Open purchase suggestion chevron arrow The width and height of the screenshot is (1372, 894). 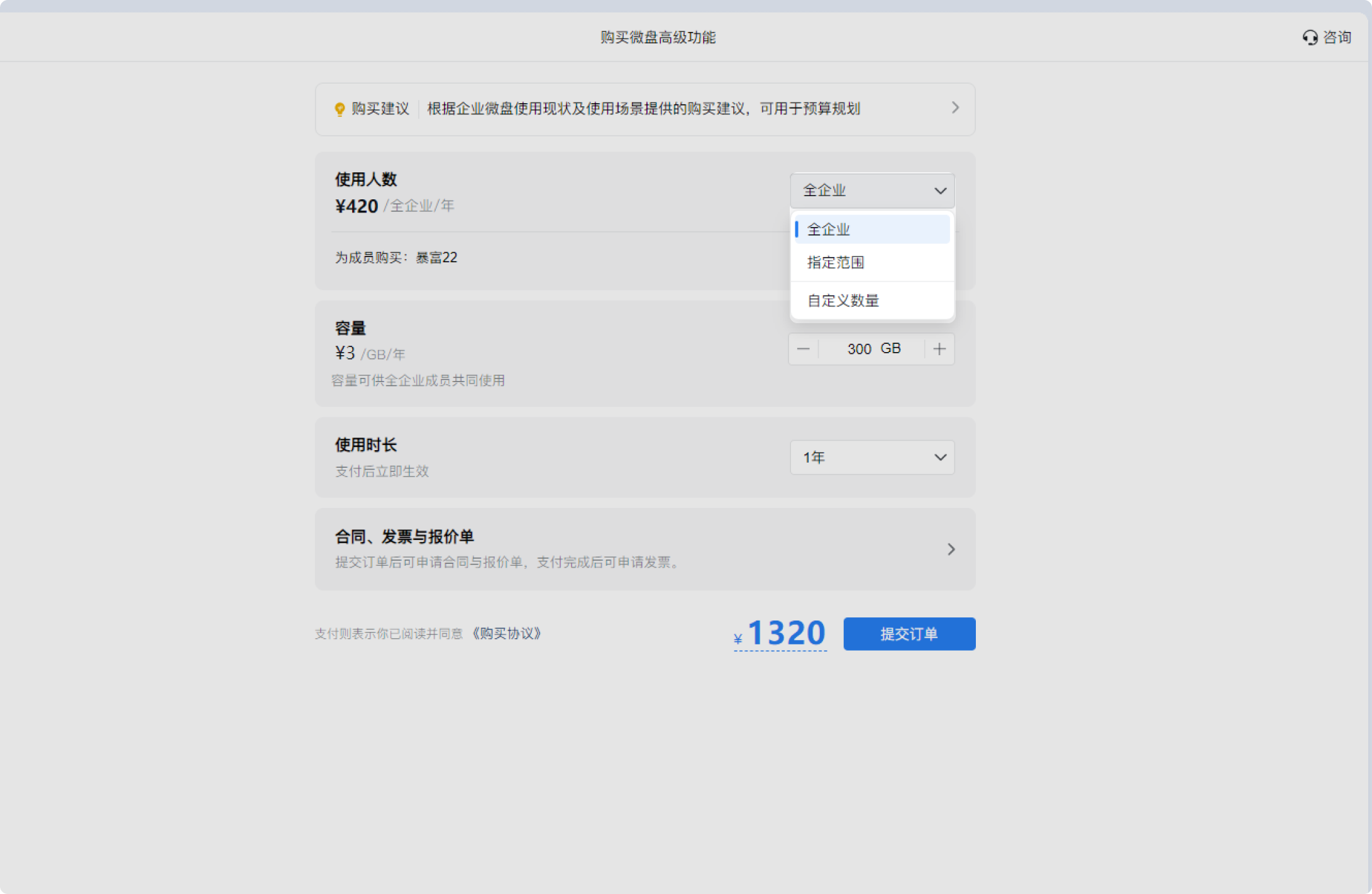click(x=955, y=108)
